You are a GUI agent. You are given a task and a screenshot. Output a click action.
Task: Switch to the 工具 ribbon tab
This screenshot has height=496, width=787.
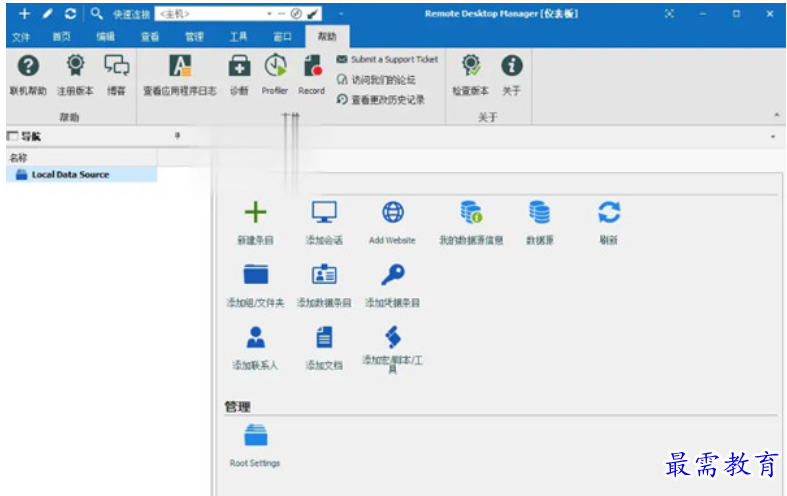238,37
